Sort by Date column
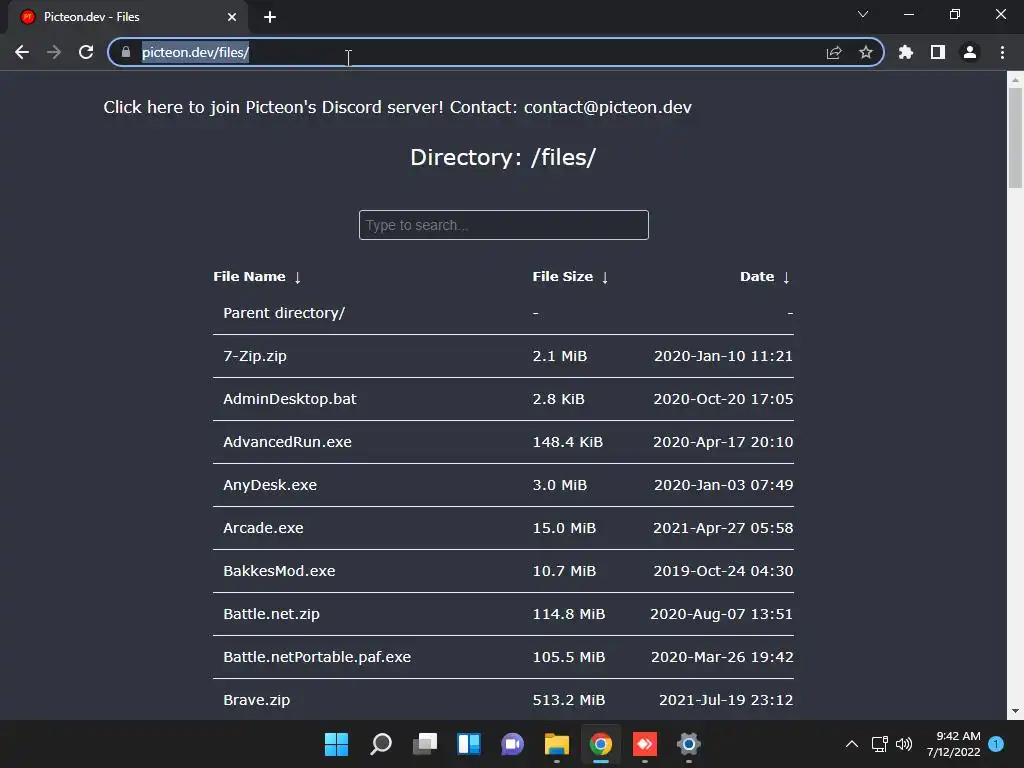Image resolution: width=1024 pixels, height=768 pixels. point(757,277)
